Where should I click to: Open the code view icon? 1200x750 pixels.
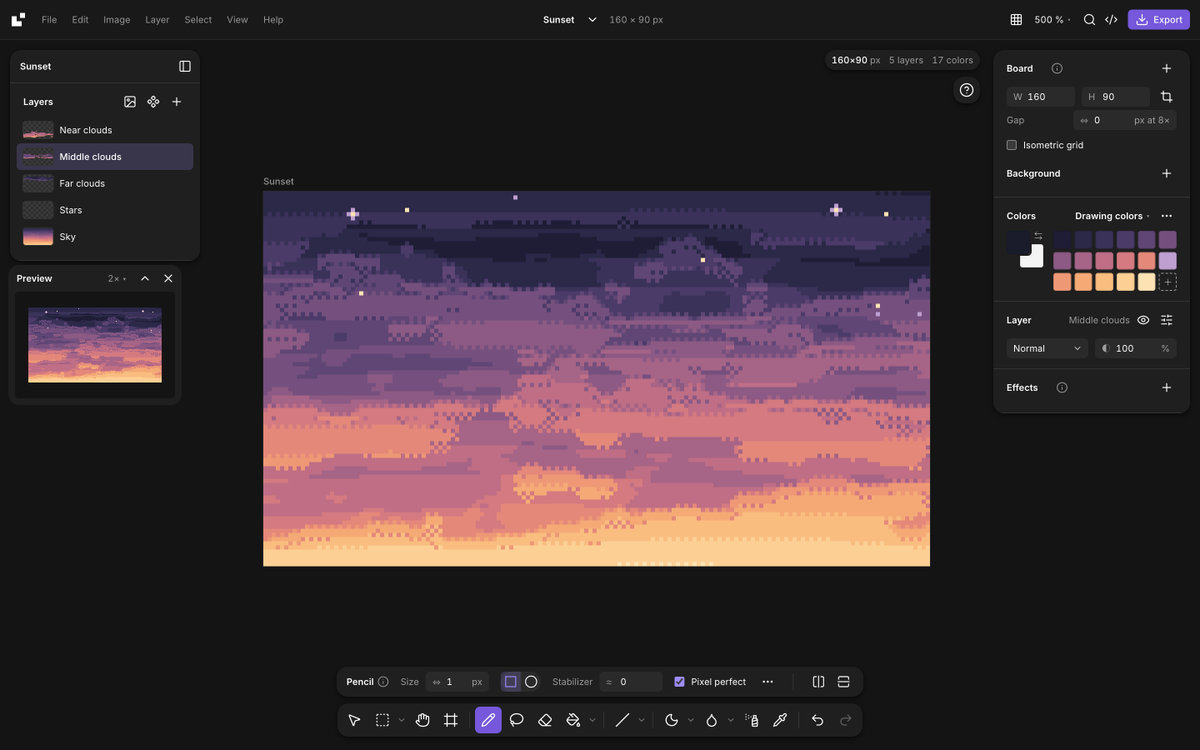point(1111,20)
